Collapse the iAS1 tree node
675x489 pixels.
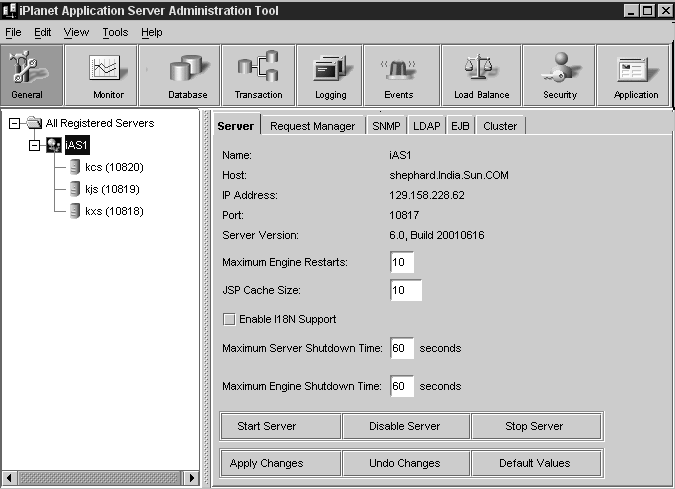pyautogui.click(x=34, y=145)
